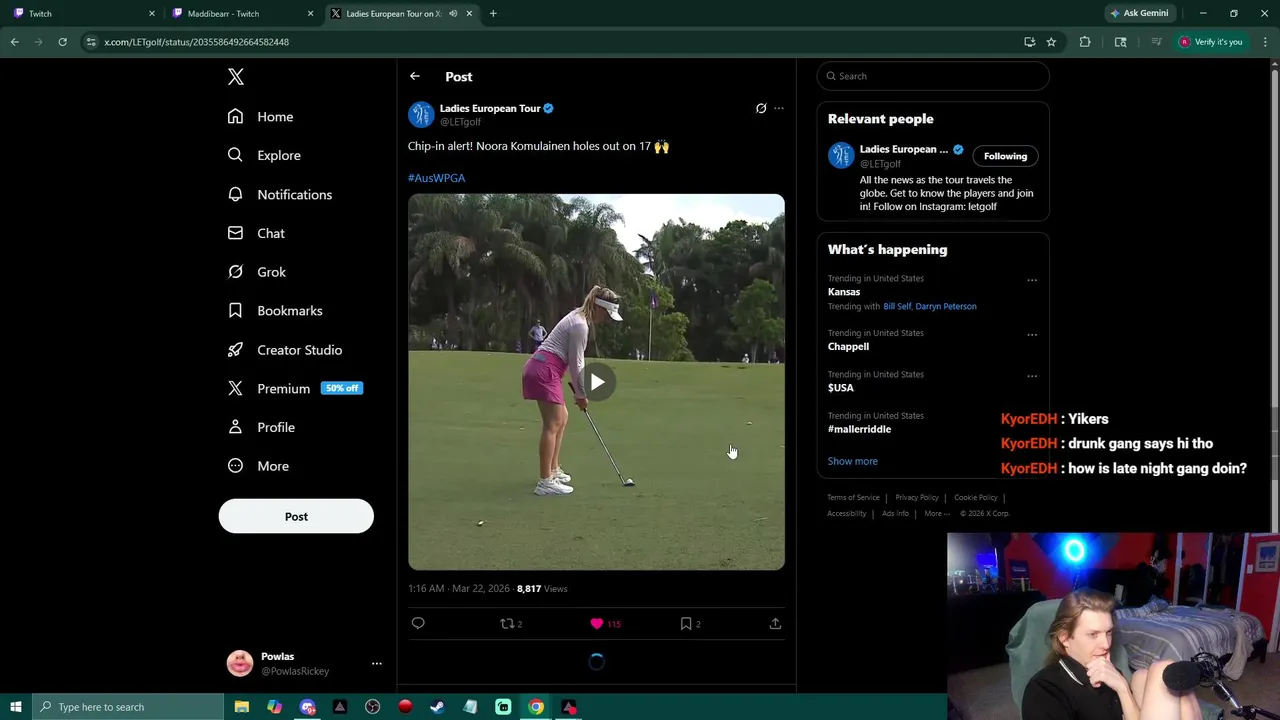The height and width of the screenshot is (720, 1280).
Task: Open Kansas trending topic
Action: click(x=844, y=292)
